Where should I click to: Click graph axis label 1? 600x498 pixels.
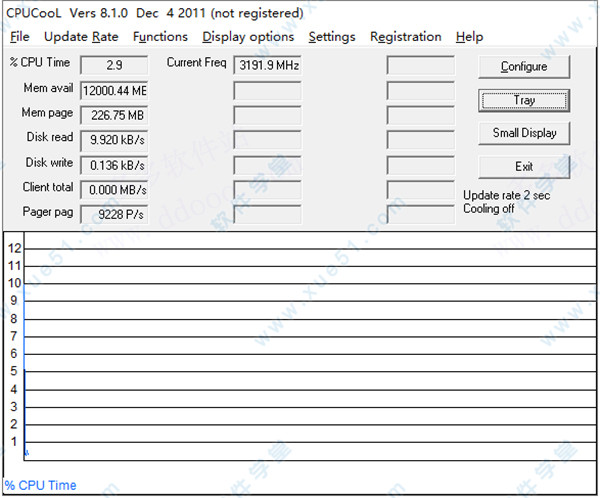[14, 442]
